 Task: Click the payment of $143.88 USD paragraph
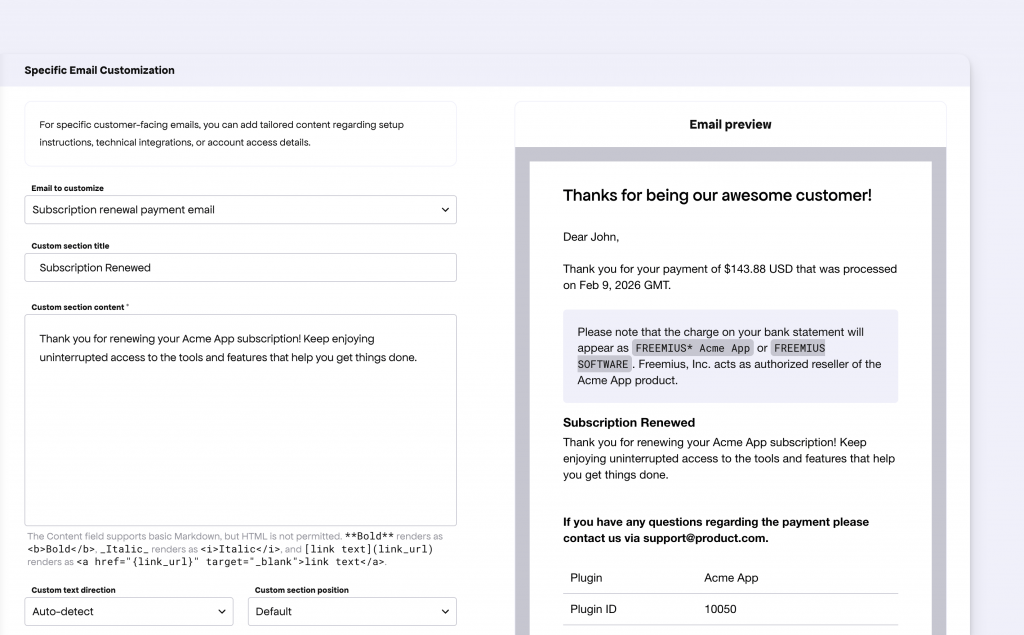tap(729, 277)
